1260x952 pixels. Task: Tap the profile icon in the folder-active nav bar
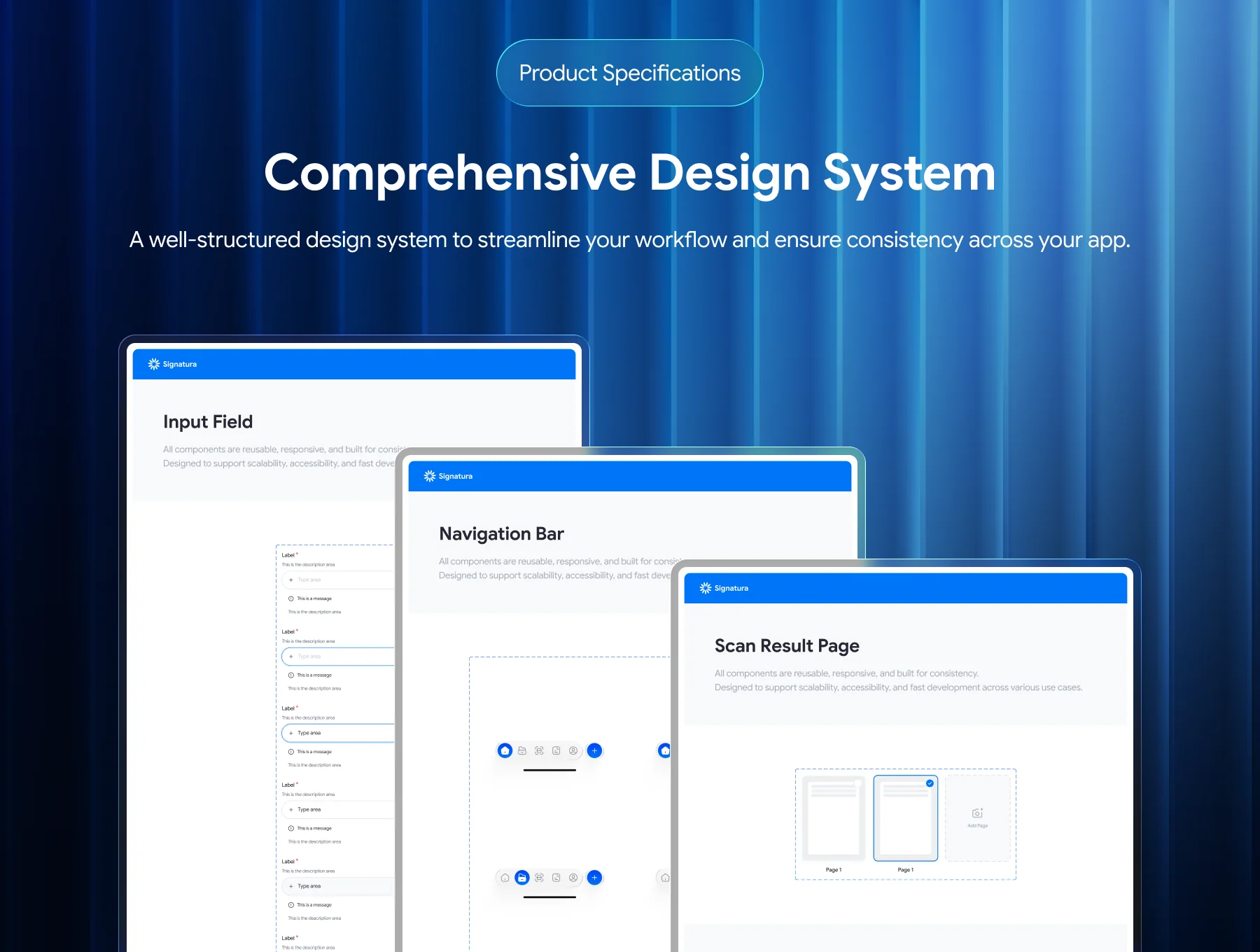point(573,877)
